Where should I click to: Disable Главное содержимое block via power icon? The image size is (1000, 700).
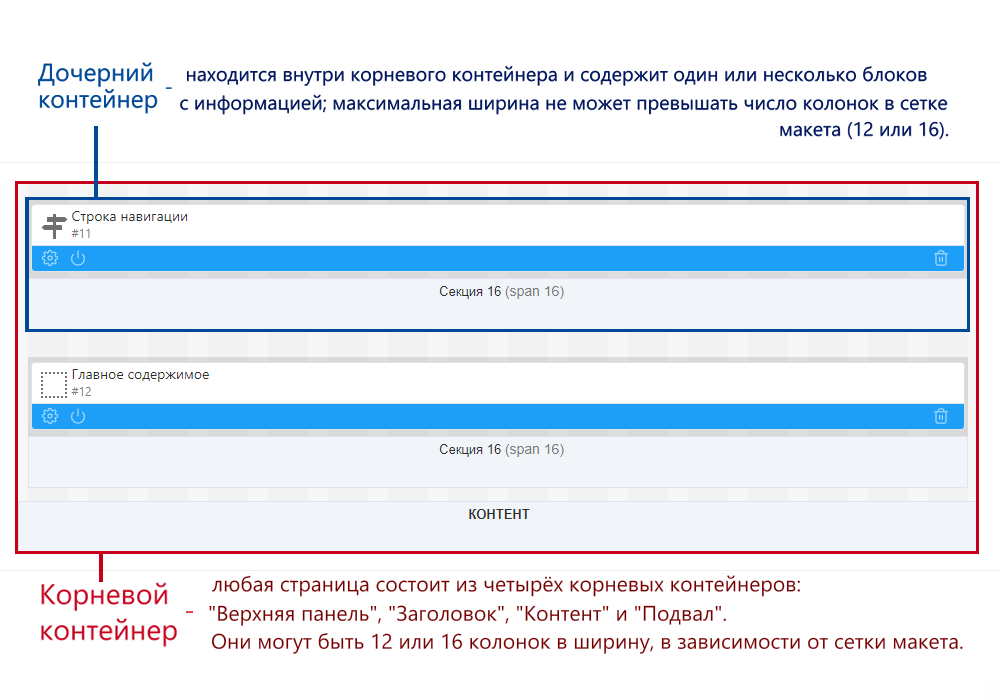[78, 416]
